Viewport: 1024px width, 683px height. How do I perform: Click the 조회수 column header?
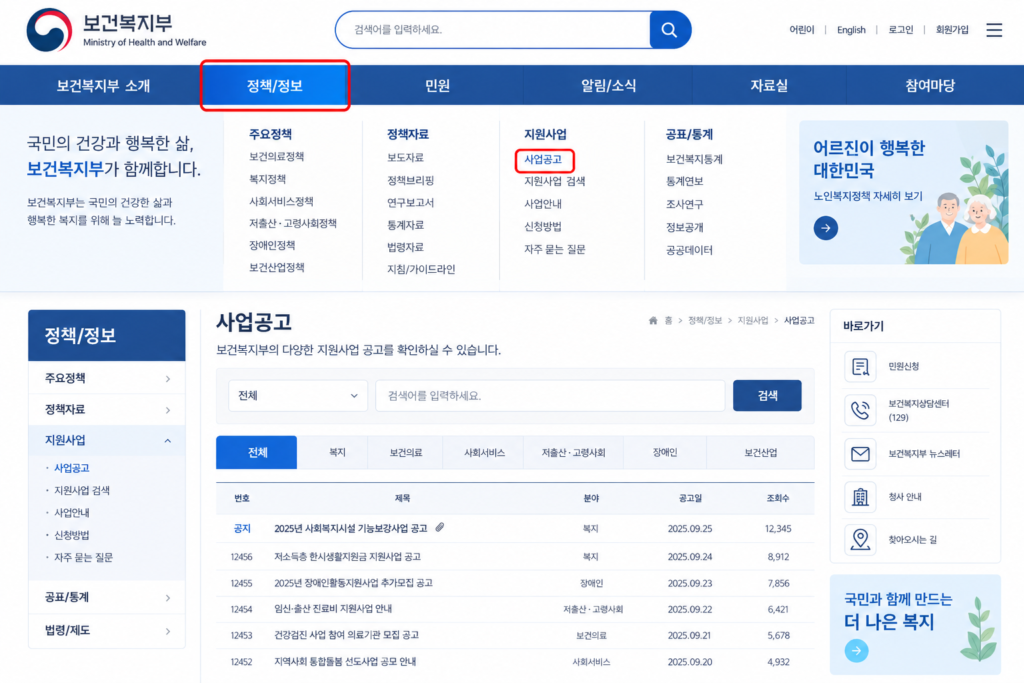tap(778, 498)
